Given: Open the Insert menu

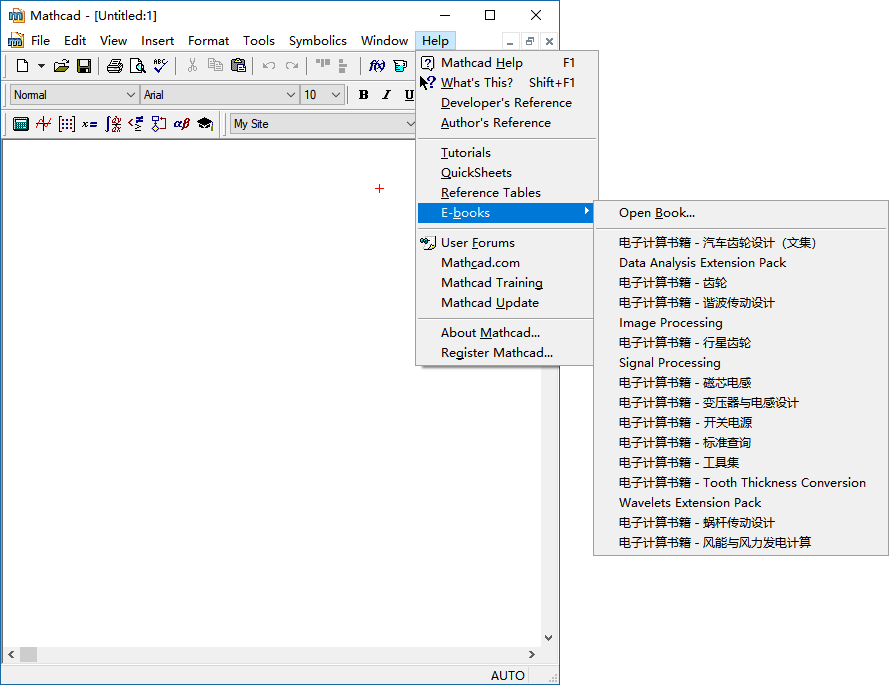Looking at the screenshot, I should (158, 41).
